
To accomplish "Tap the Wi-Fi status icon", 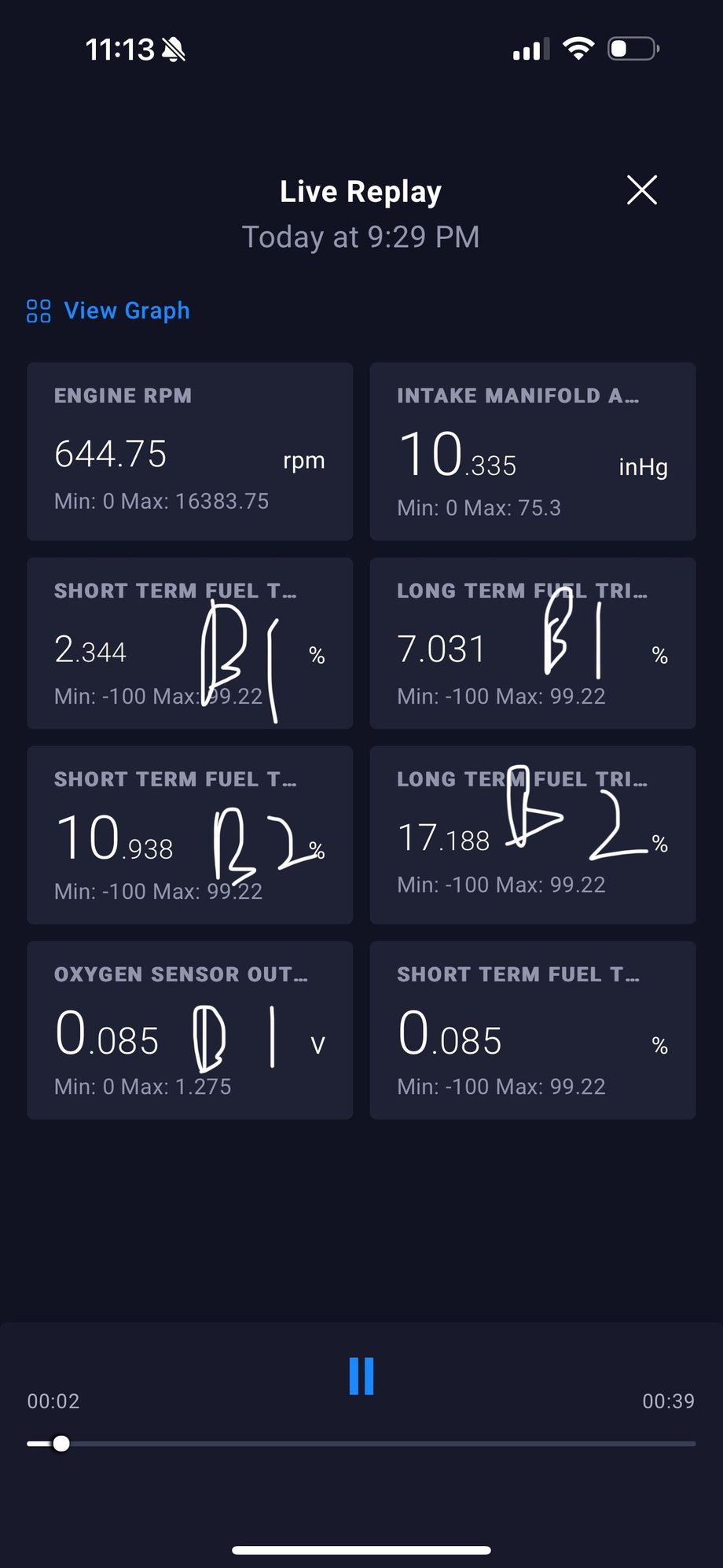I will (578, 50).
